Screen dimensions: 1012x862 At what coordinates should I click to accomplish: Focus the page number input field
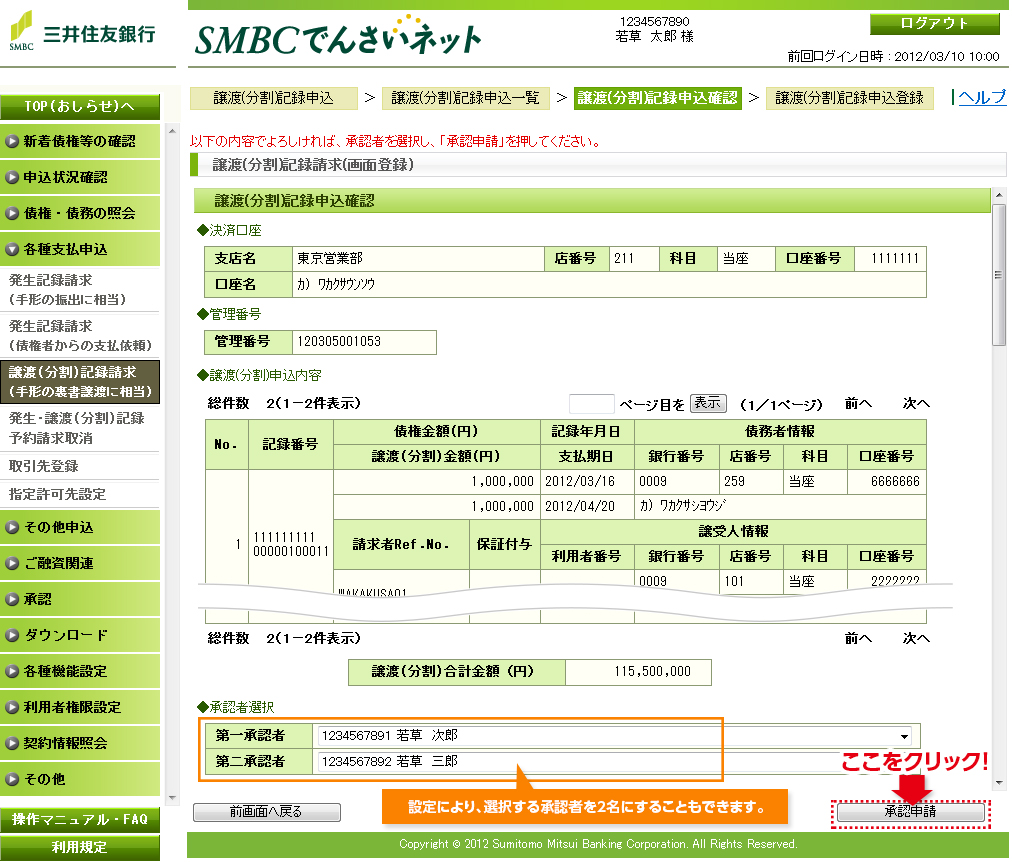[x=591, y=404]
